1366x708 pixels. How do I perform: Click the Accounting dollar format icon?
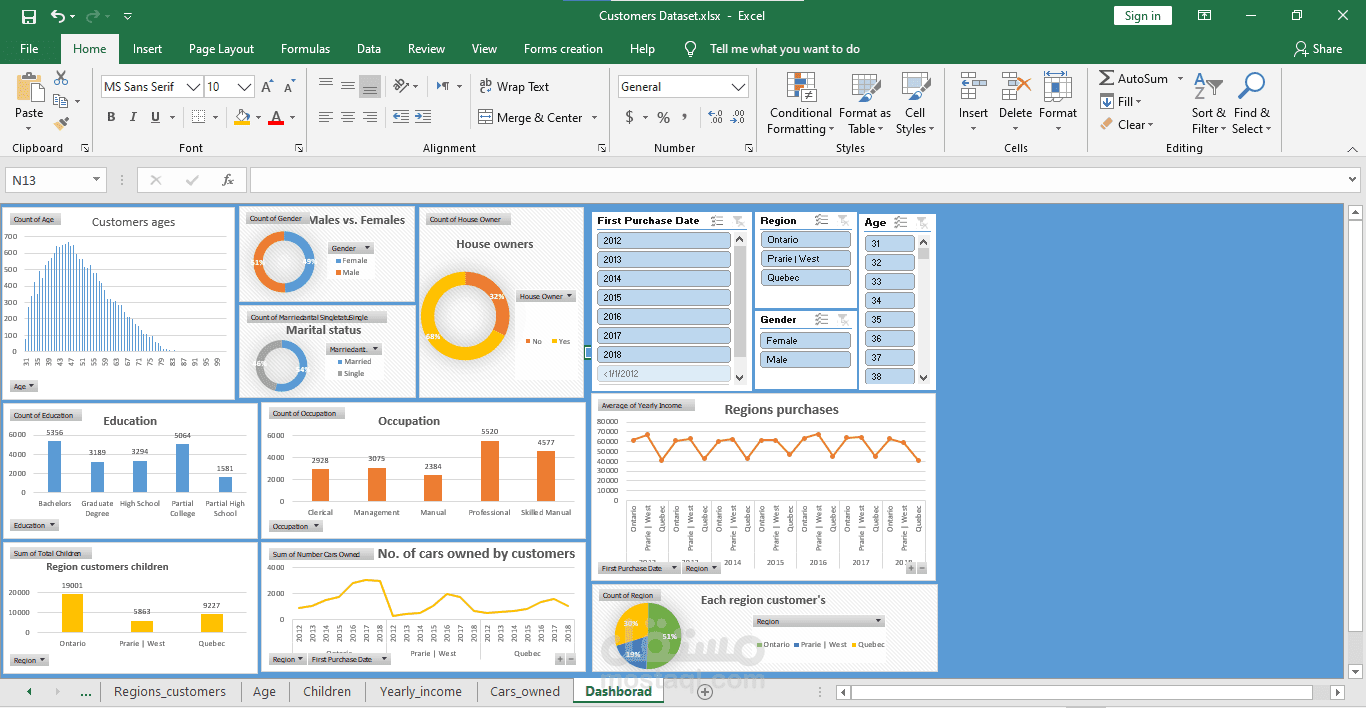point(629,117)
